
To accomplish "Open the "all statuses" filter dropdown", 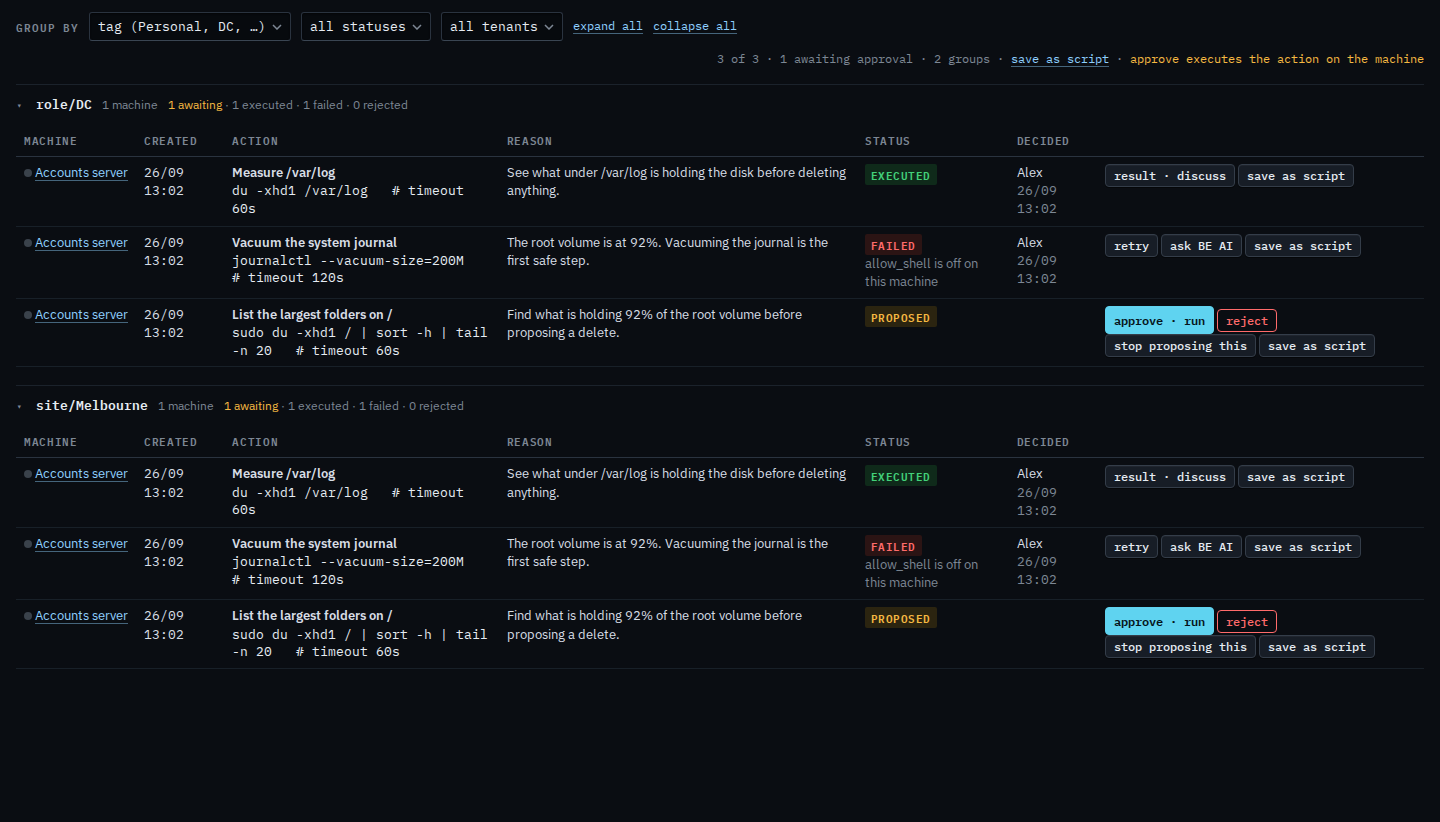I will pyautogui.click(x=366, y=27).
